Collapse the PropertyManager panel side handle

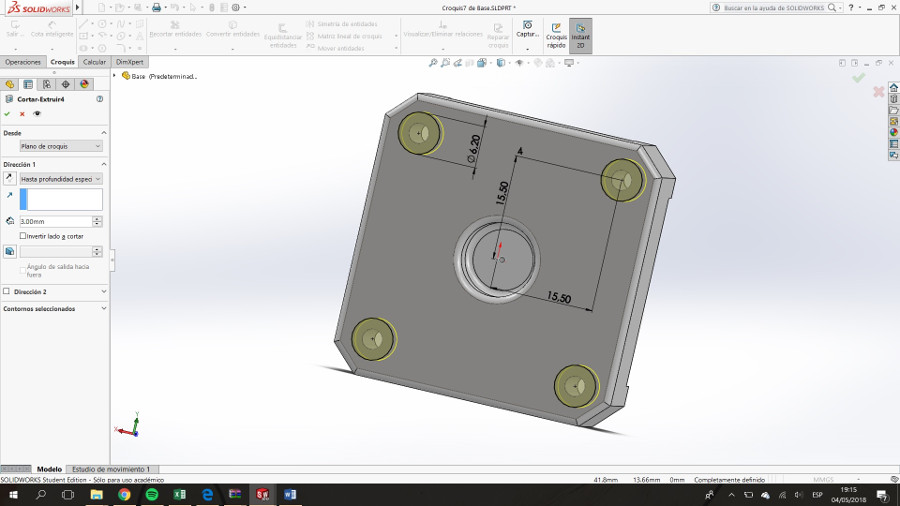tap(112, 260)
